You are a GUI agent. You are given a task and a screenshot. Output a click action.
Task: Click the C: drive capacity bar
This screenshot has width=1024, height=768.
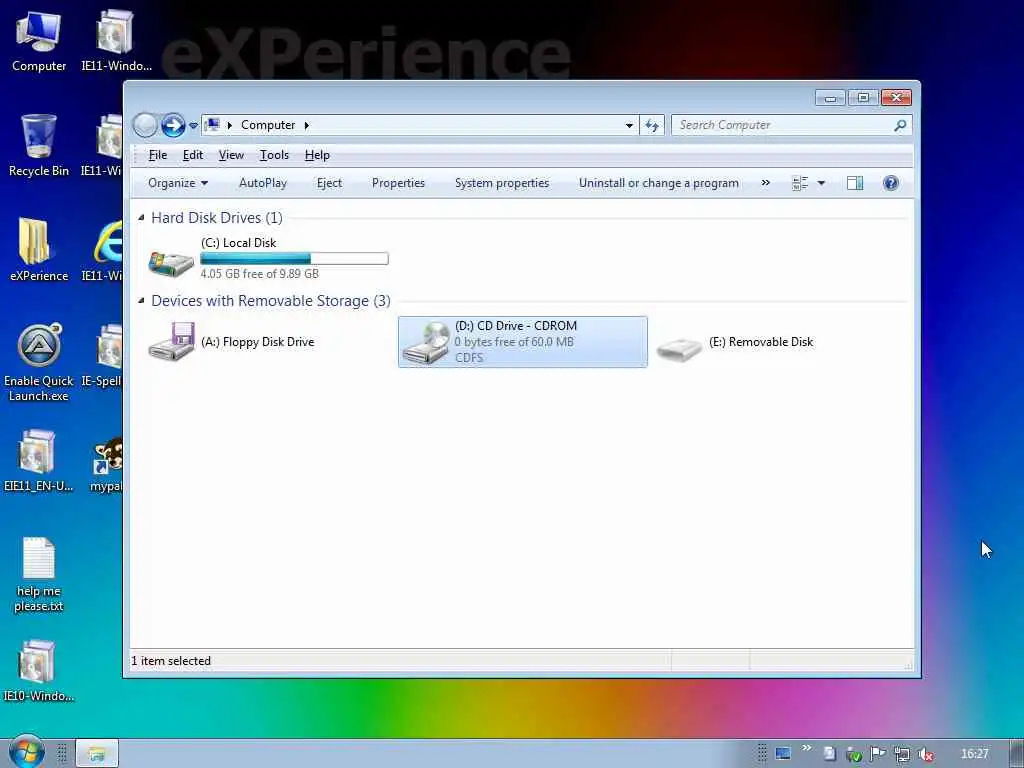point(294,259)
